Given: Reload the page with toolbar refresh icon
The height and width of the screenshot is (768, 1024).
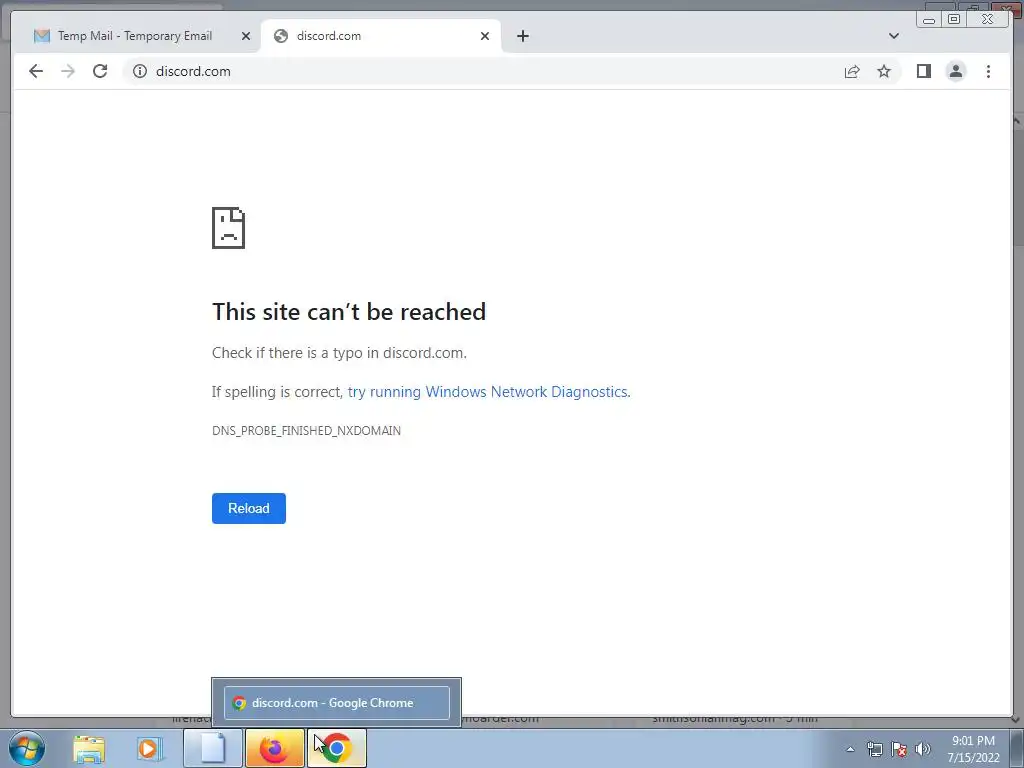Looking at the screenshot, I should [x=100, y=71].
